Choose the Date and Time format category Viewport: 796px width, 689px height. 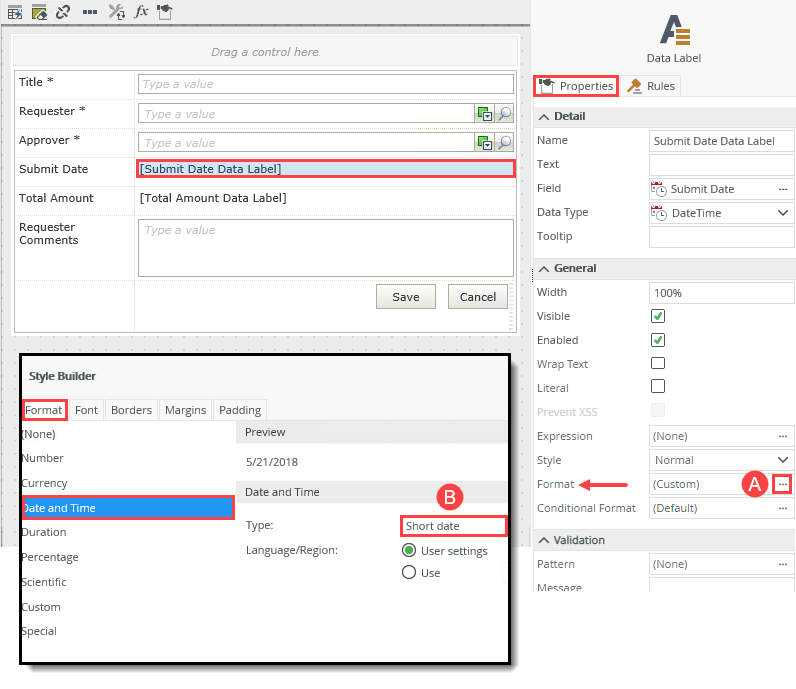pos(128,508)
